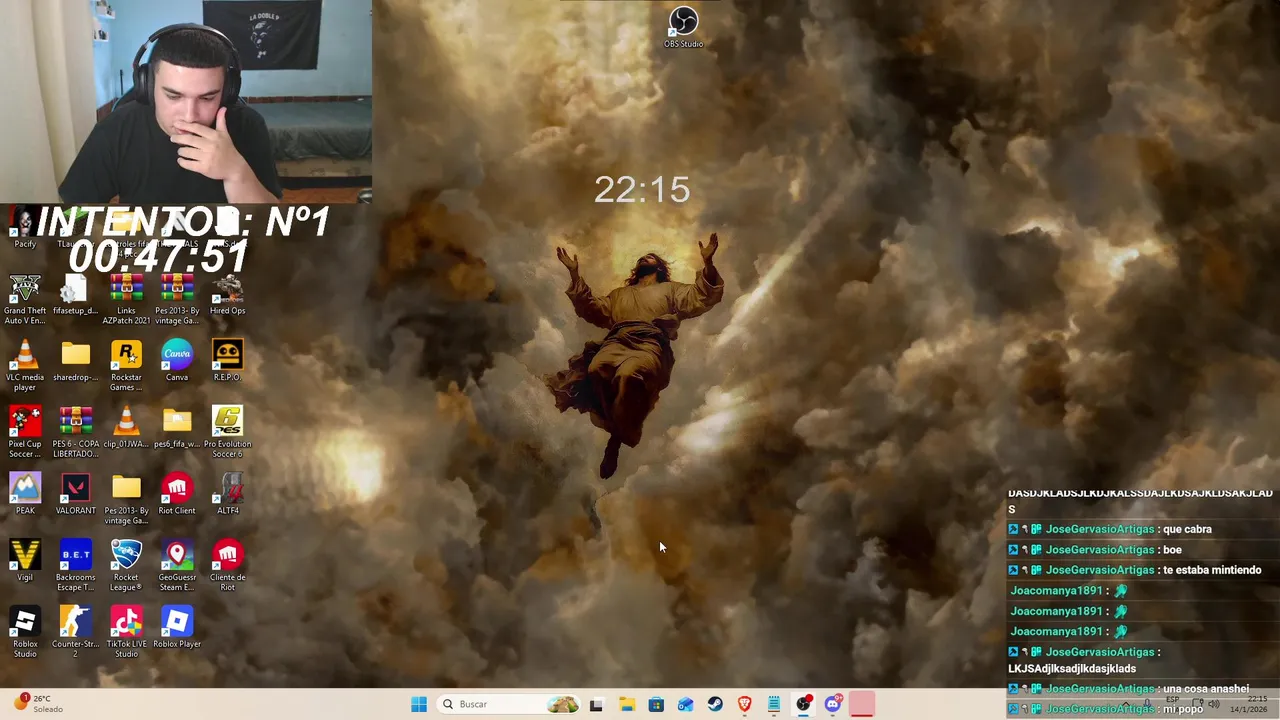Select the sharedrop folder
1280x720 pixels.
coord(75,362)
